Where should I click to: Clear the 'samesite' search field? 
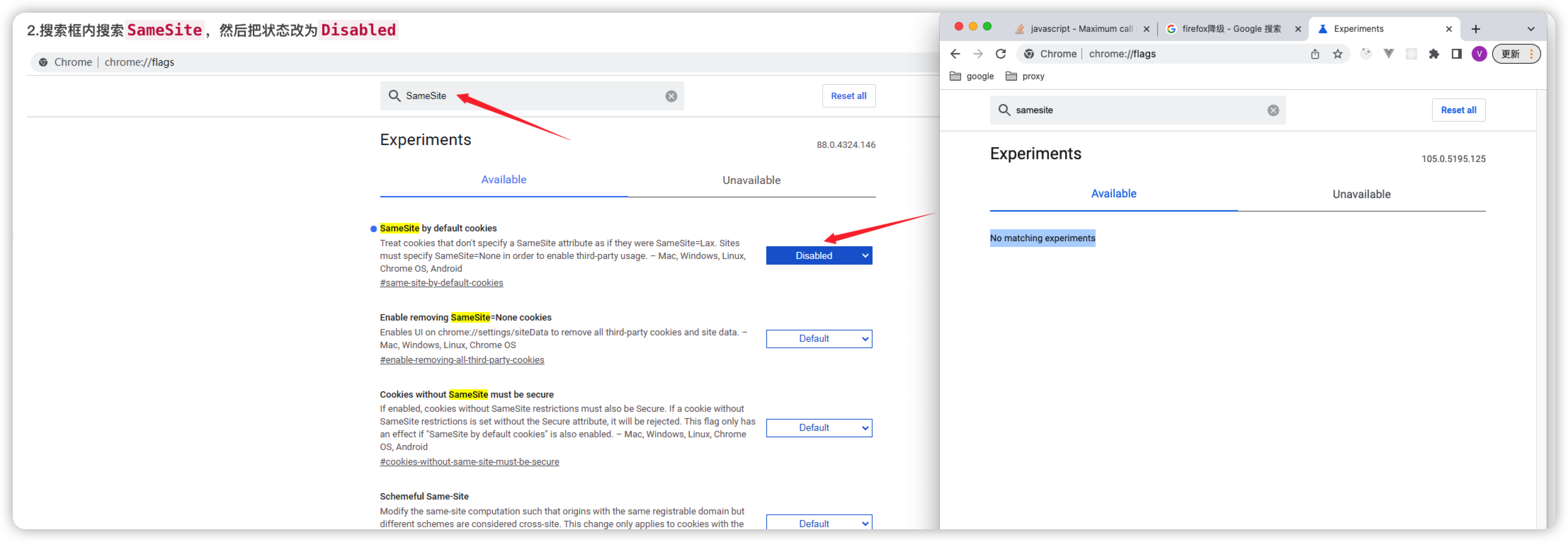[1273, 110]
